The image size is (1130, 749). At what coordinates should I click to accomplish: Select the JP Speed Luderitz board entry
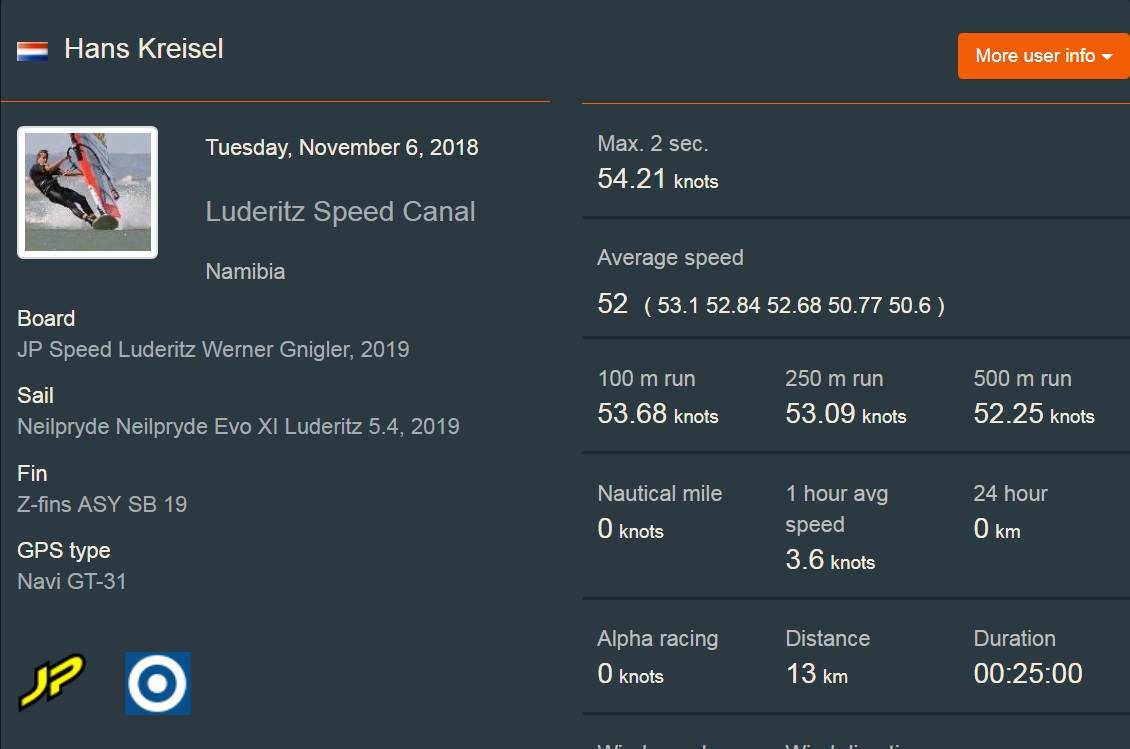[213, 350]
